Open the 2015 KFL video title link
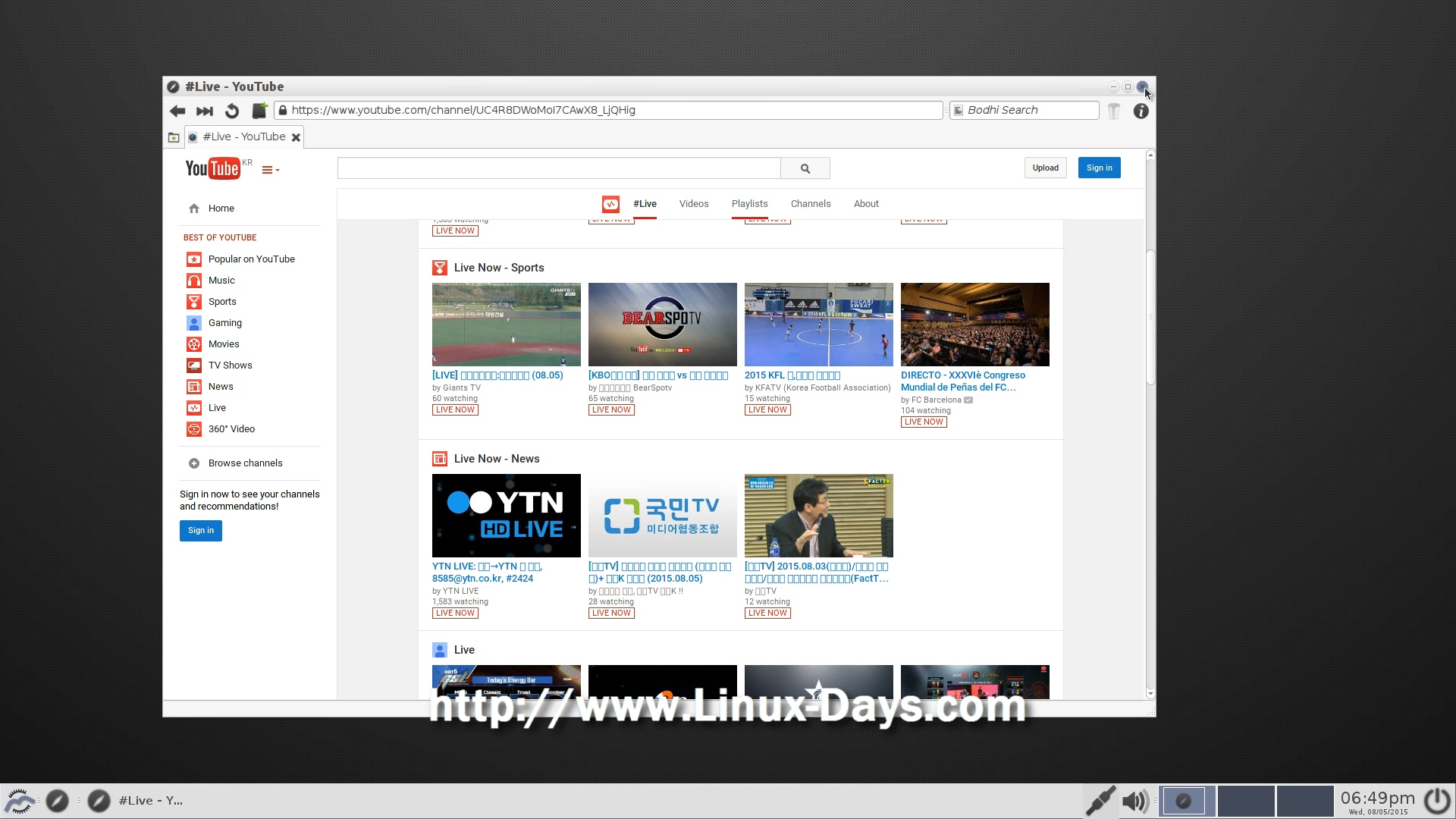Image resolution: width=1456 pixels, height=819 pixels. pyautogui.click(x=792, y=375)
